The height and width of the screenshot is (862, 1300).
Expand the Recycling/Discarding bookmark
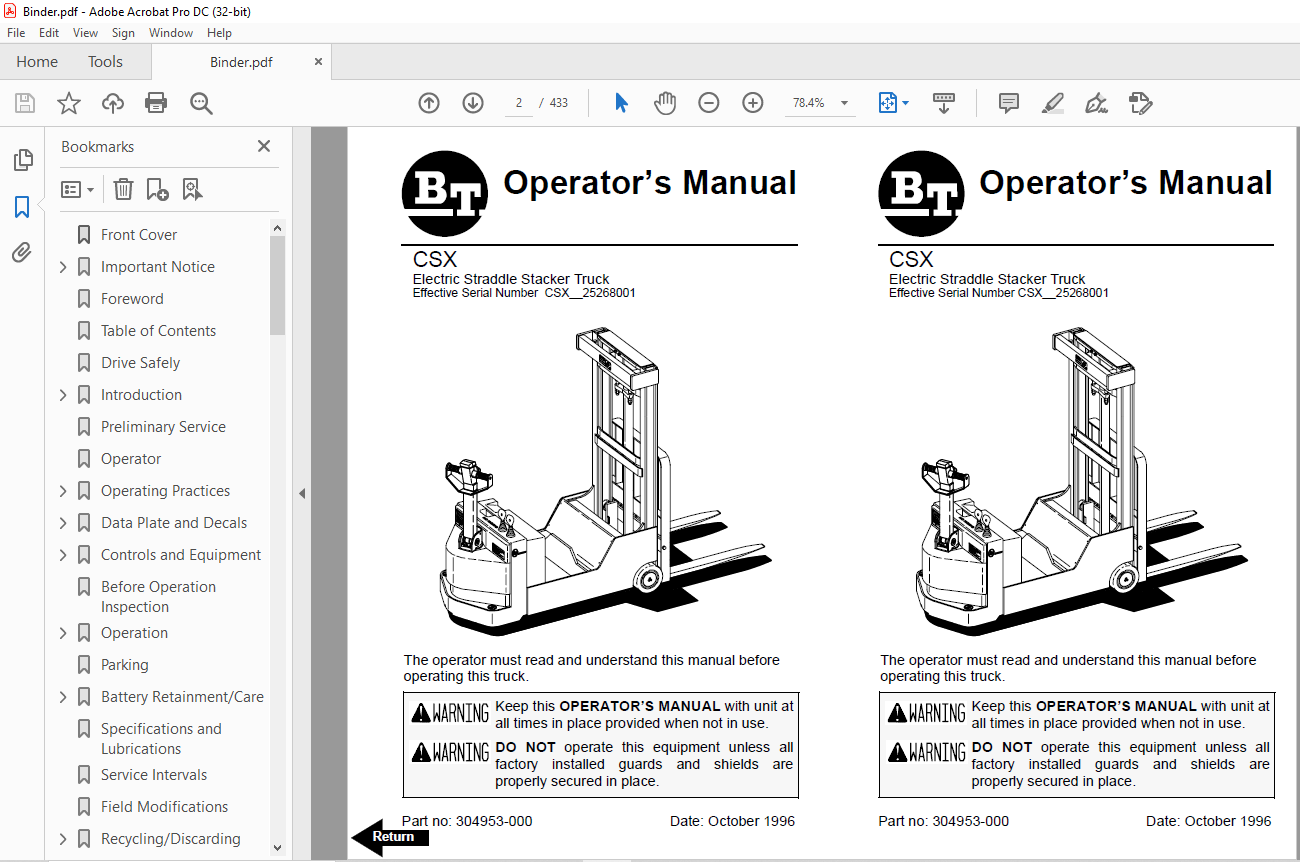(63, 839)
